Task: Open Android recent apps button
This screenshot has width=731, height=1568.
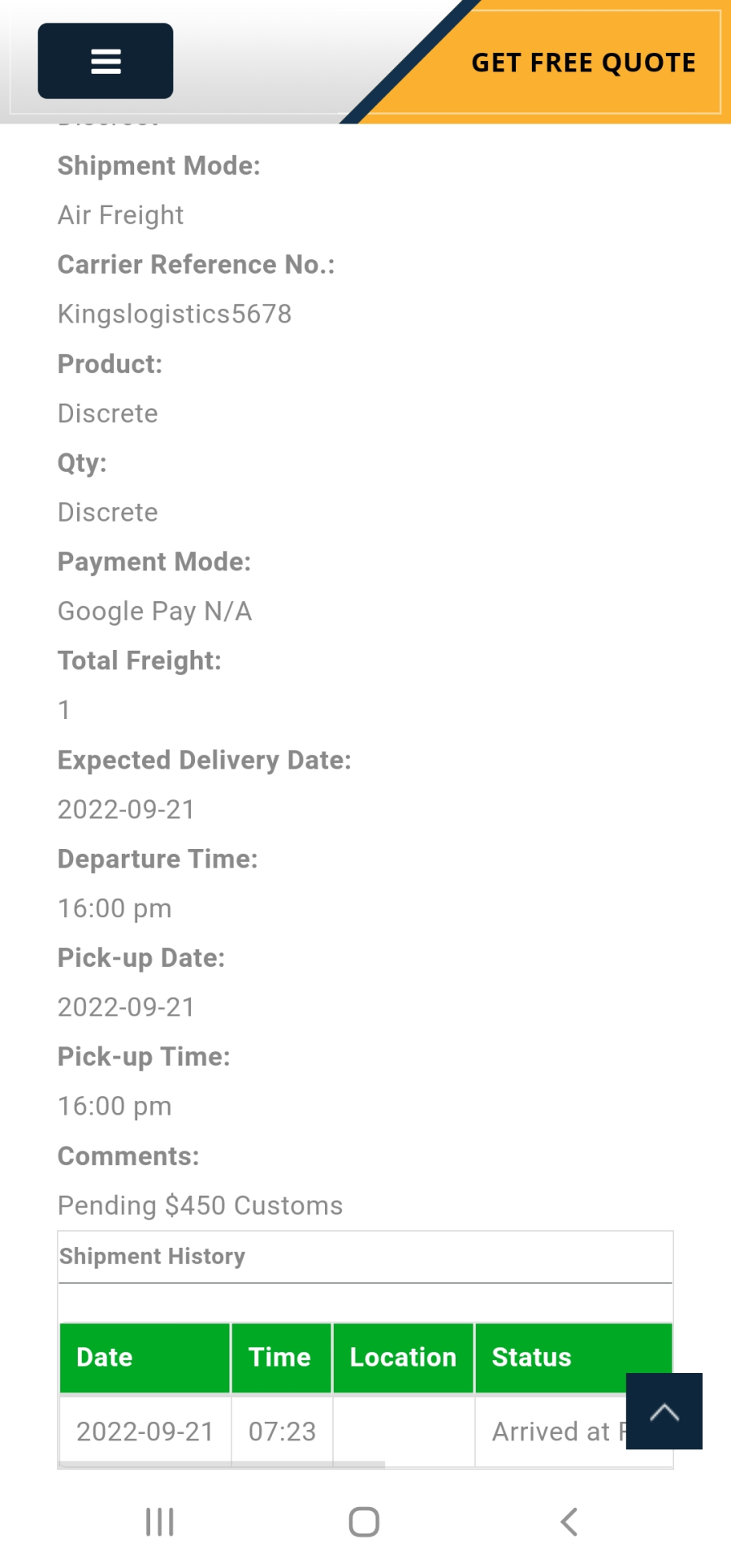Action: [x=160, y=1522]
